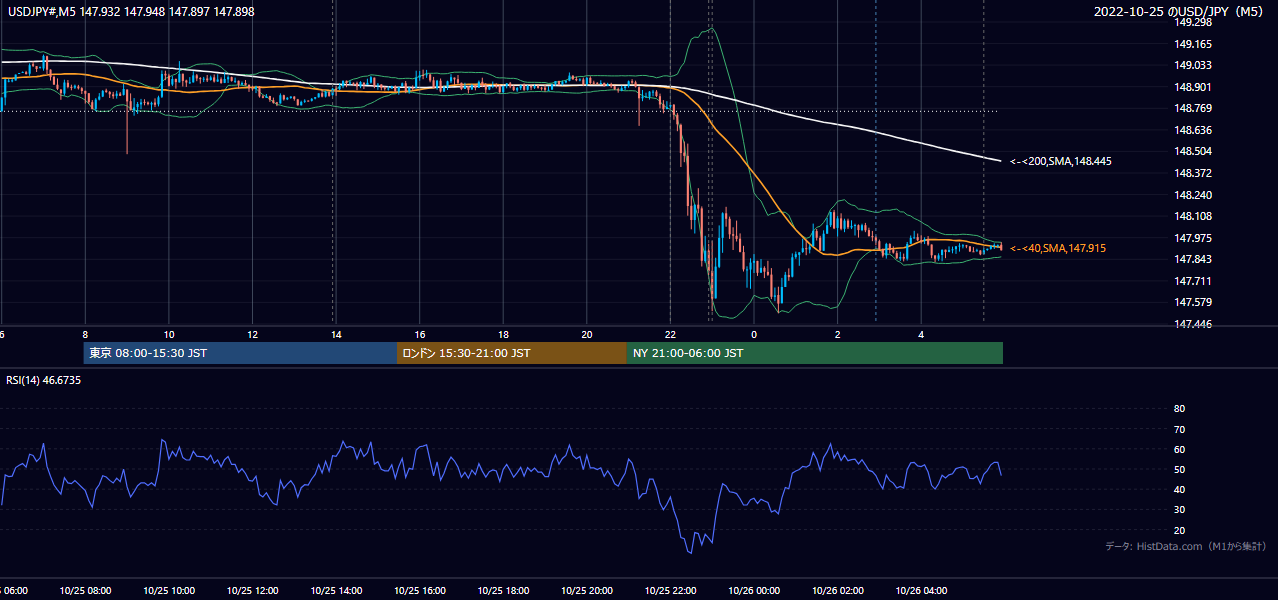Click price axis value 149.033

point(1192,65)
